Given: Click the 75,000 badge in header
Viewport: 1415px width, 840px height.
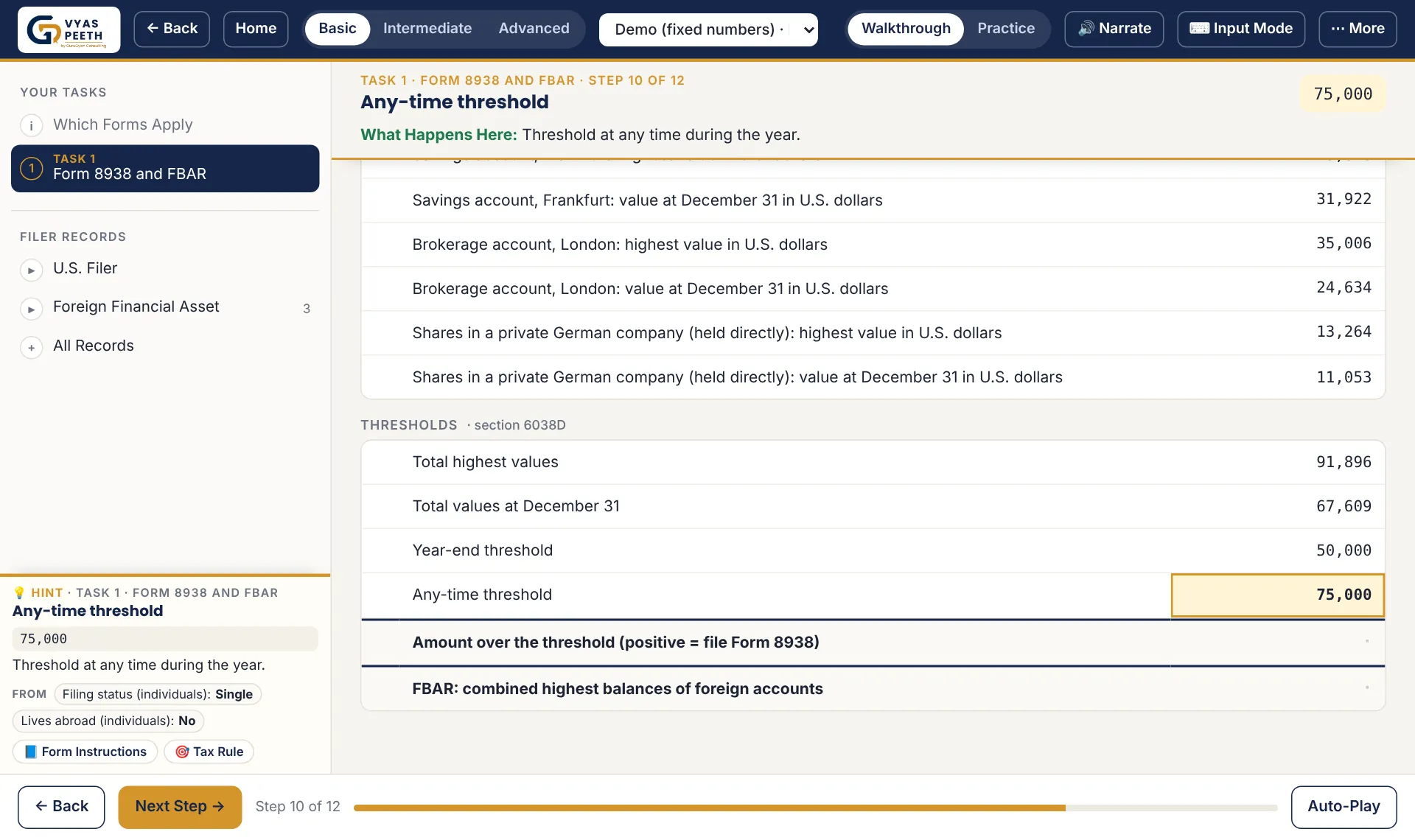Looking at the screenshot, I should coord(1343,94).
